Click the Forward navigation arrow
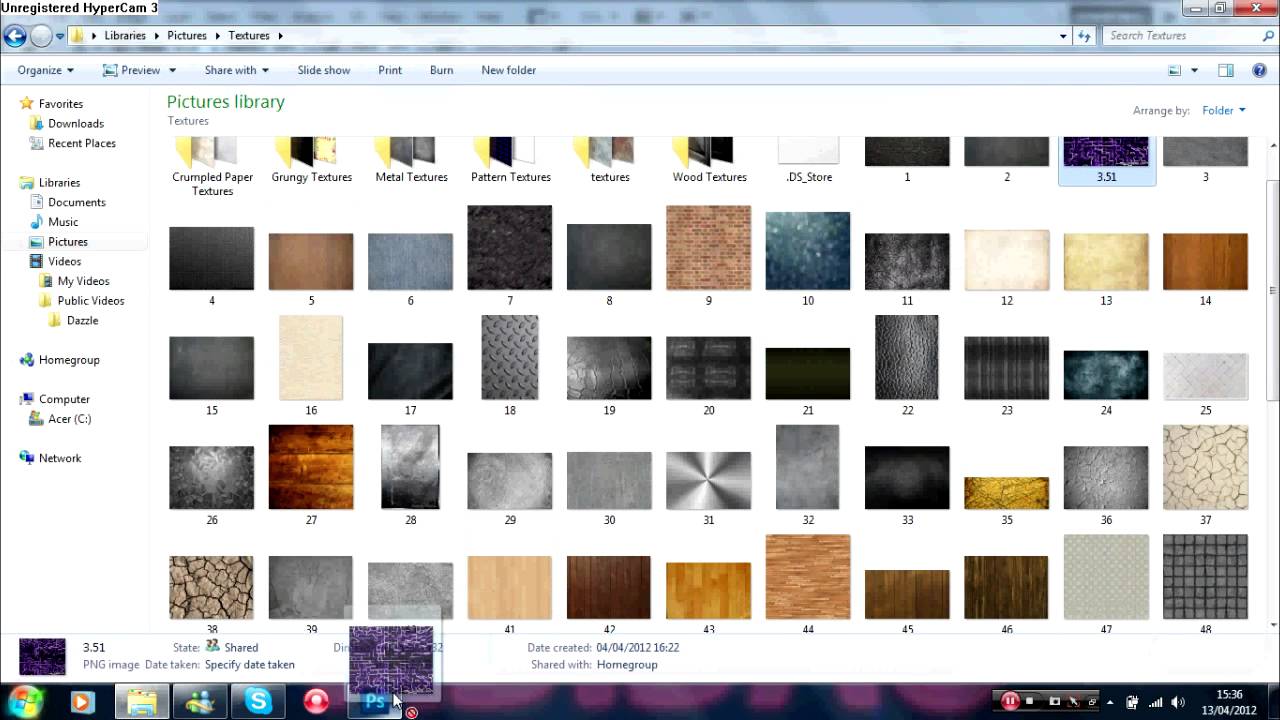1280x720 pixels. (x=41, y=36)
